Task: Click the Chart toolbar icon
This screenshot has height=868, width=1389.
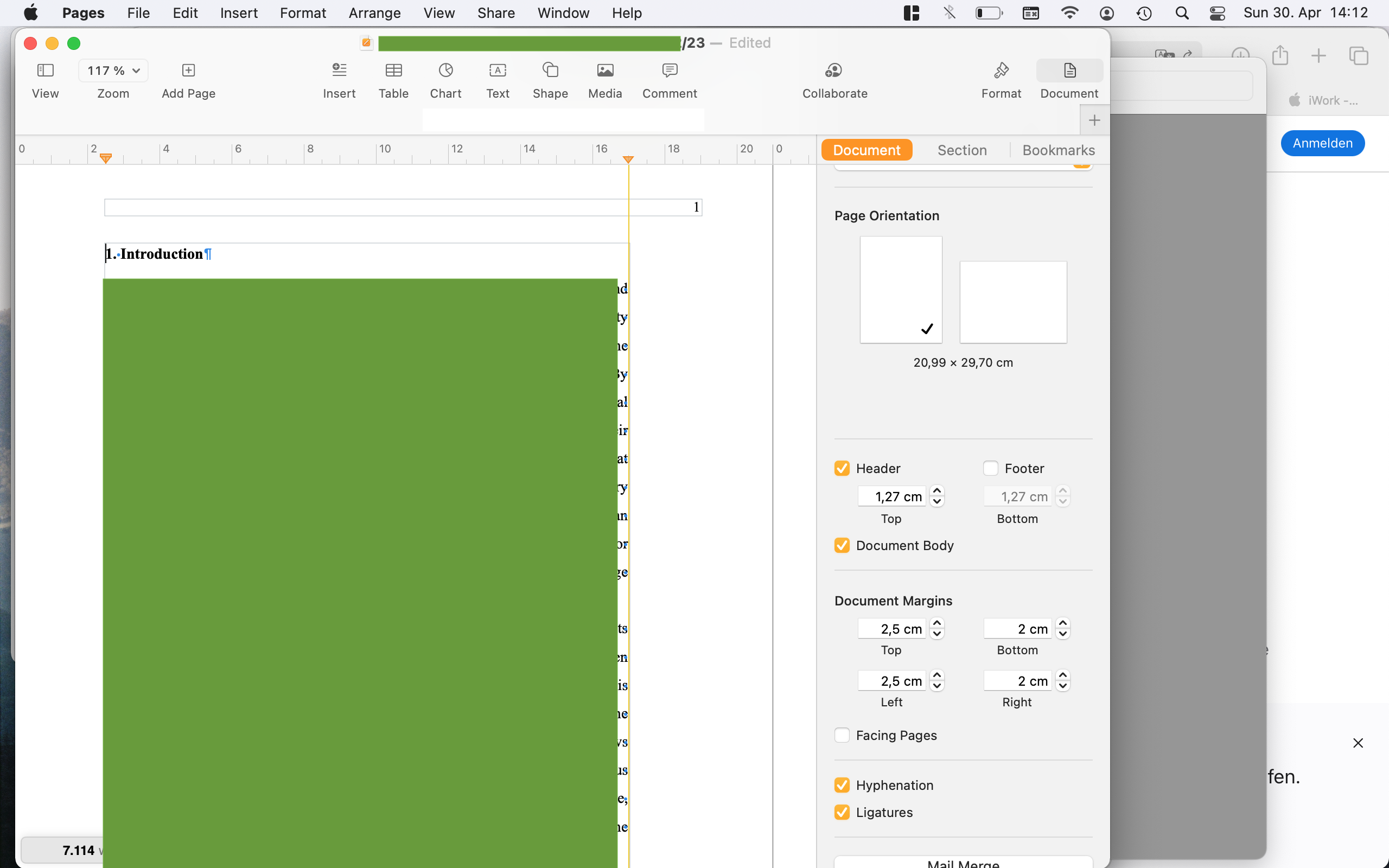Action: pyautogui.click(x=445, y=71)
